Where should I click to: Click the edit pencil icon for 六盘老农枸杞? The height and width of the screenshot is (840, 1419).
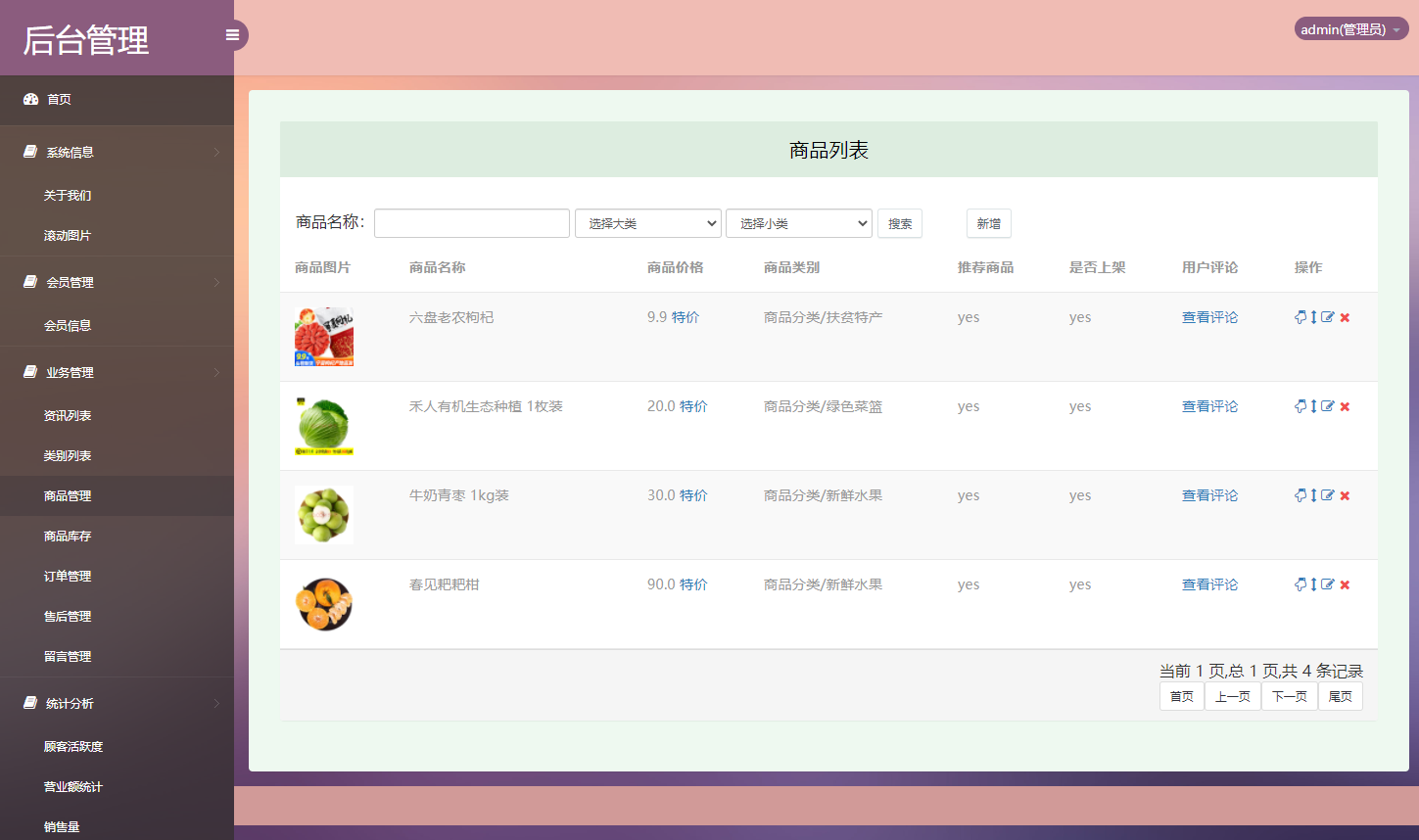pyautogui.click(x=1328, y=317)
